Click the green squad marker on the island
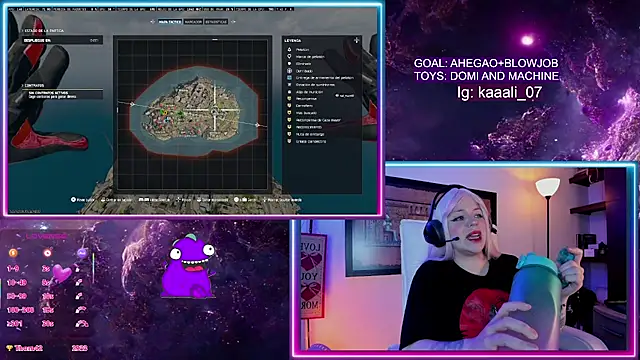 [180, 113]
